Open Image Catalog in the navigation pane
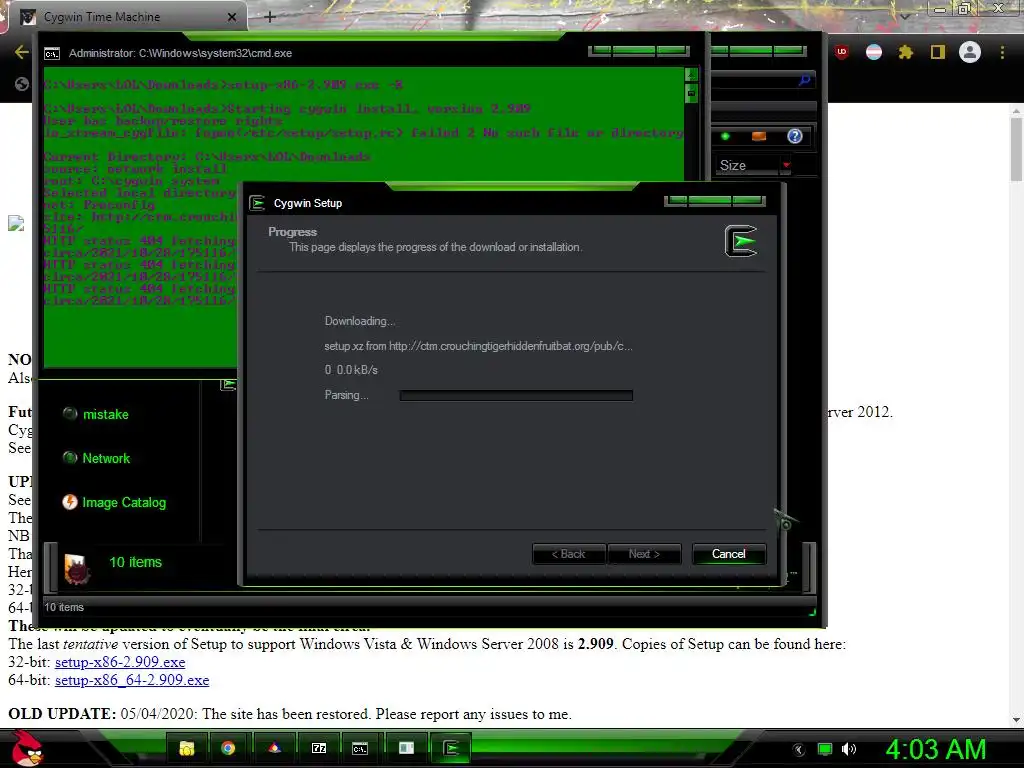Viewport: 1024px width, 768px height. point(124,502)
